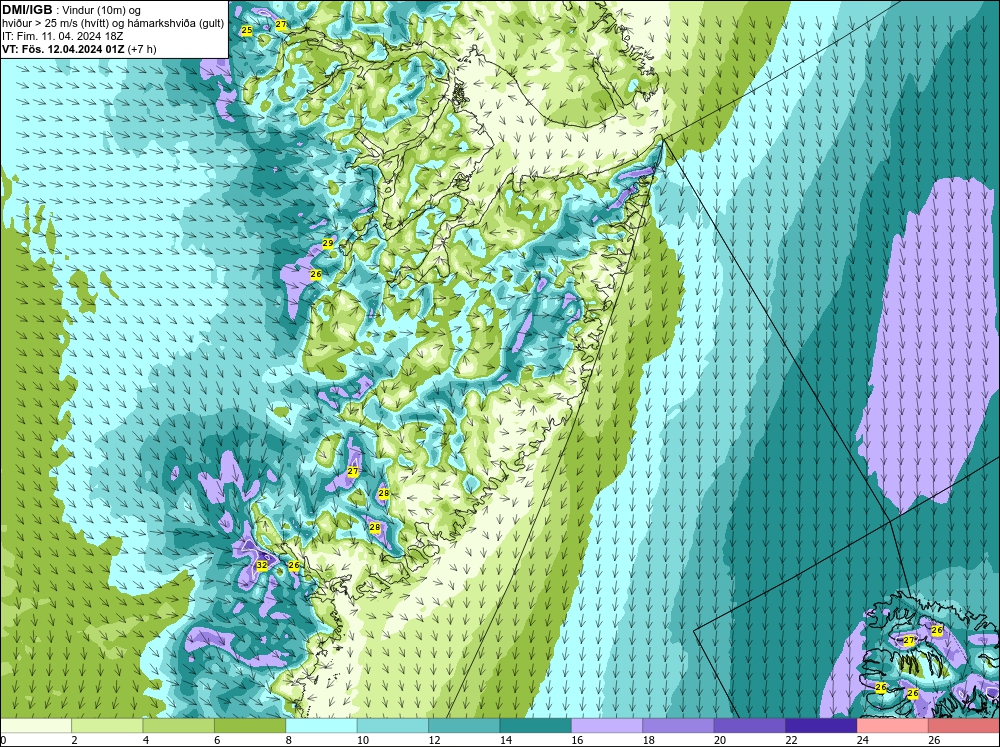Click the yellow gust label 27 beside label 25
The height and width of the screenshot is (747, 1000).
(281, 24)
